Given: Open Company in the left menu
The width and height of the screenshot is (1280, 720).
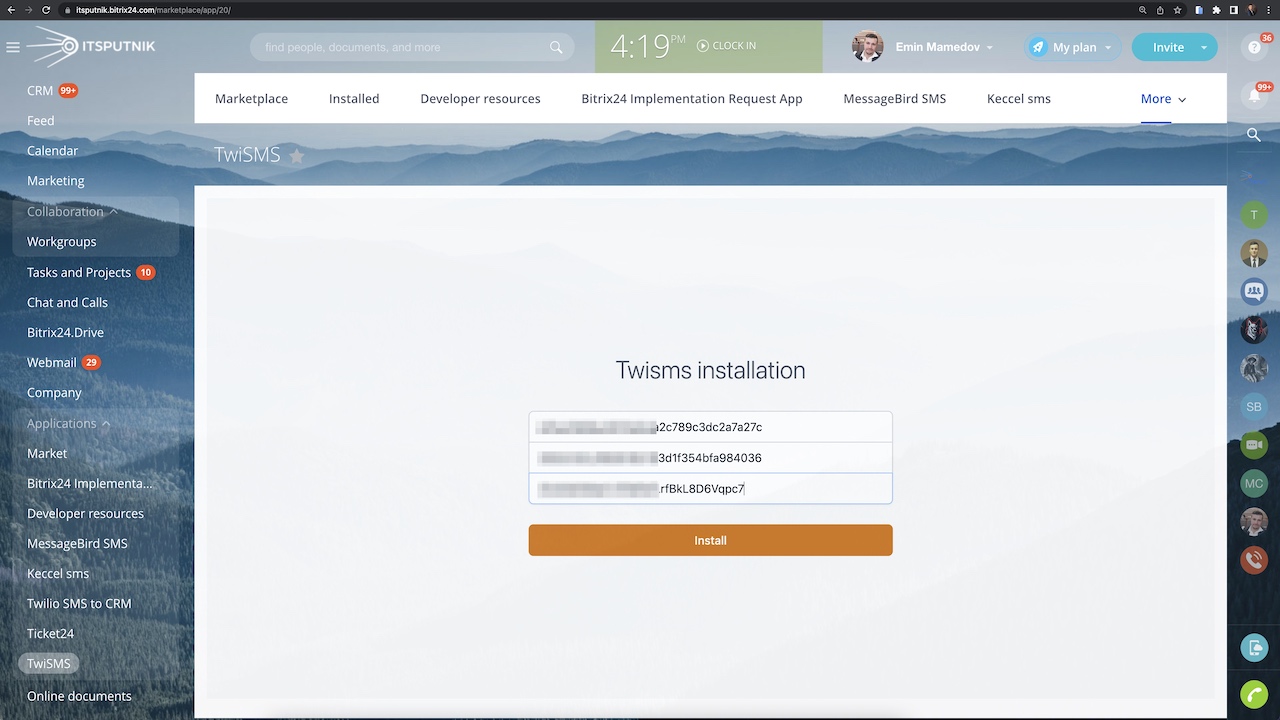Looking at the screenshot, I should pos(54,393).
